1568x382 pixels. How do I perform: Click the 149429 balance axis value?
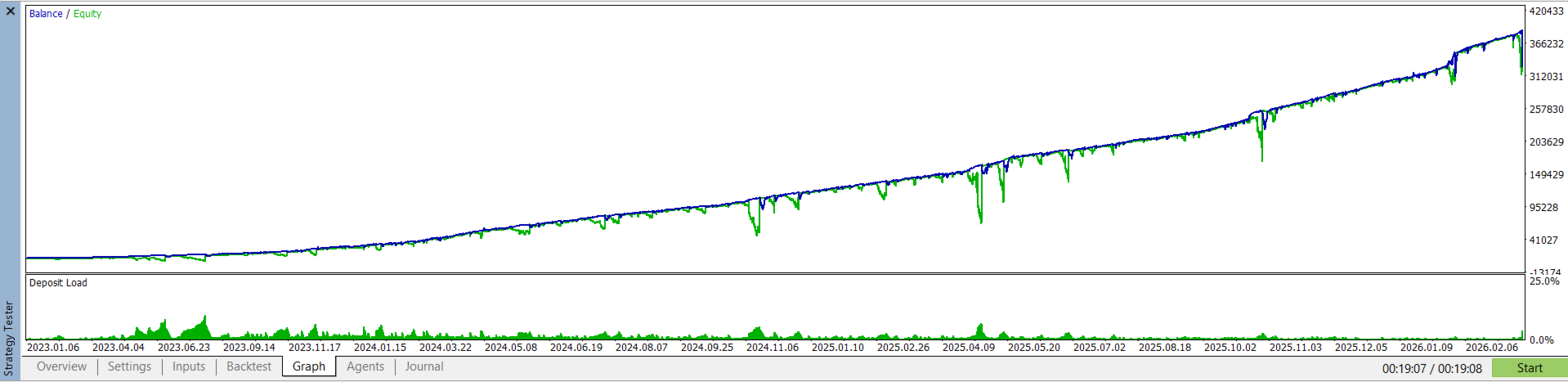pyautogui.click(x=1546, y=175)
